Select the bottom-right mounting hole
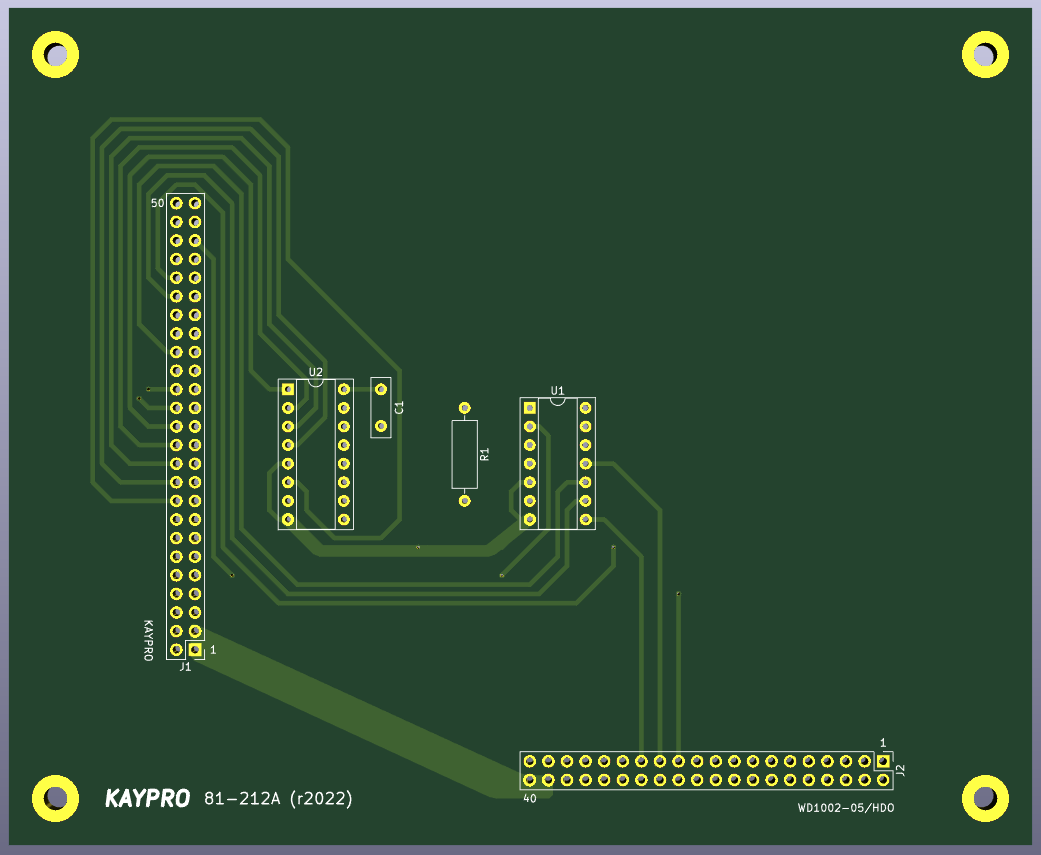This screenshot has width=1041, height=855. click(x=986, y=799)
